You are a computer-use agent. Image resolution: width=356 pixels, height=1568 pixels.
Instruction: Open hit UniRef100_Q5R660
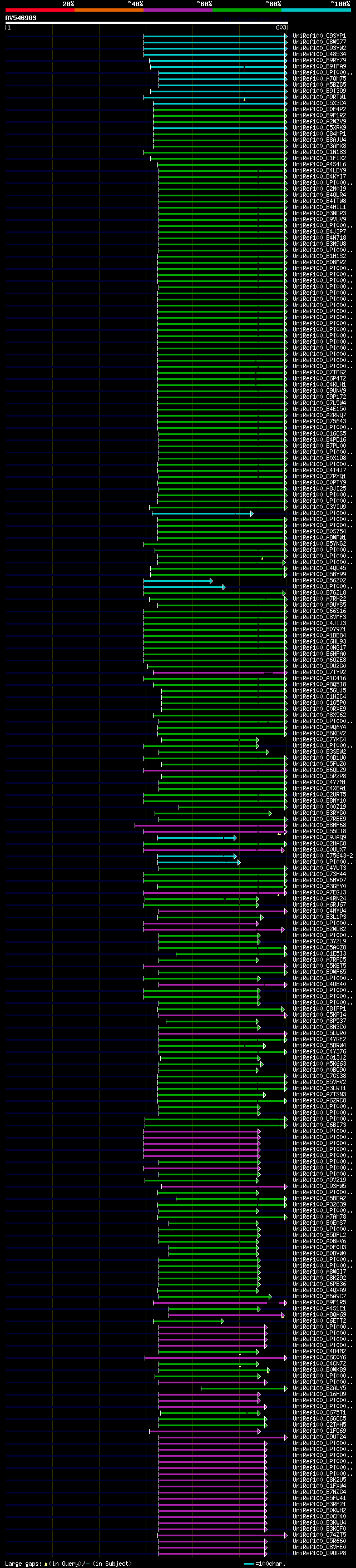319,1541
